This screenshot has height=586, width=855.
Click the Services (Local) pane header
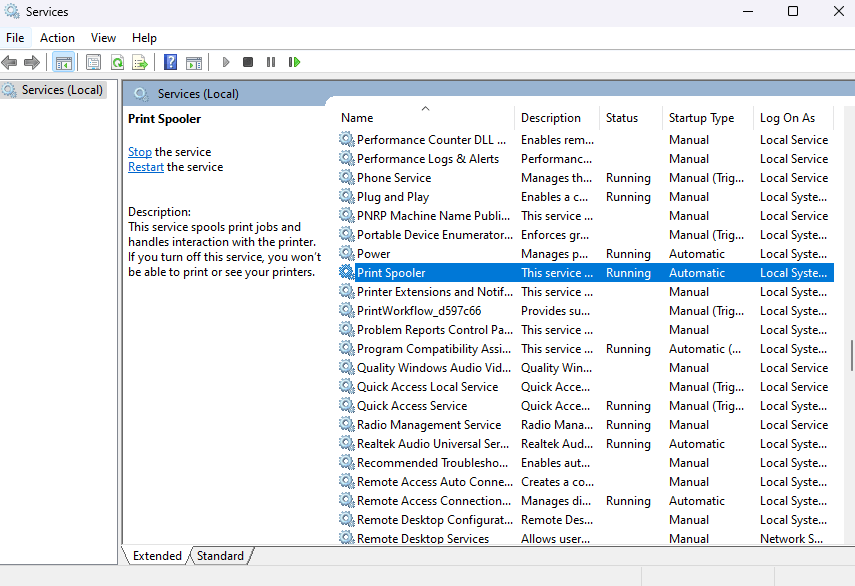[x=198, y=94]
